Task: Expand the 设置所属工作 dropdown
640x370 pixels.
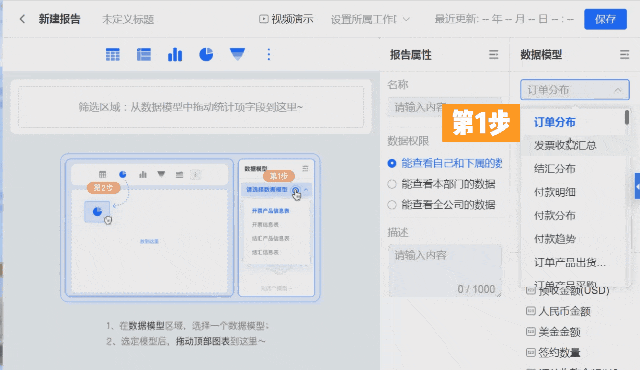Action: tap(370, 19)
